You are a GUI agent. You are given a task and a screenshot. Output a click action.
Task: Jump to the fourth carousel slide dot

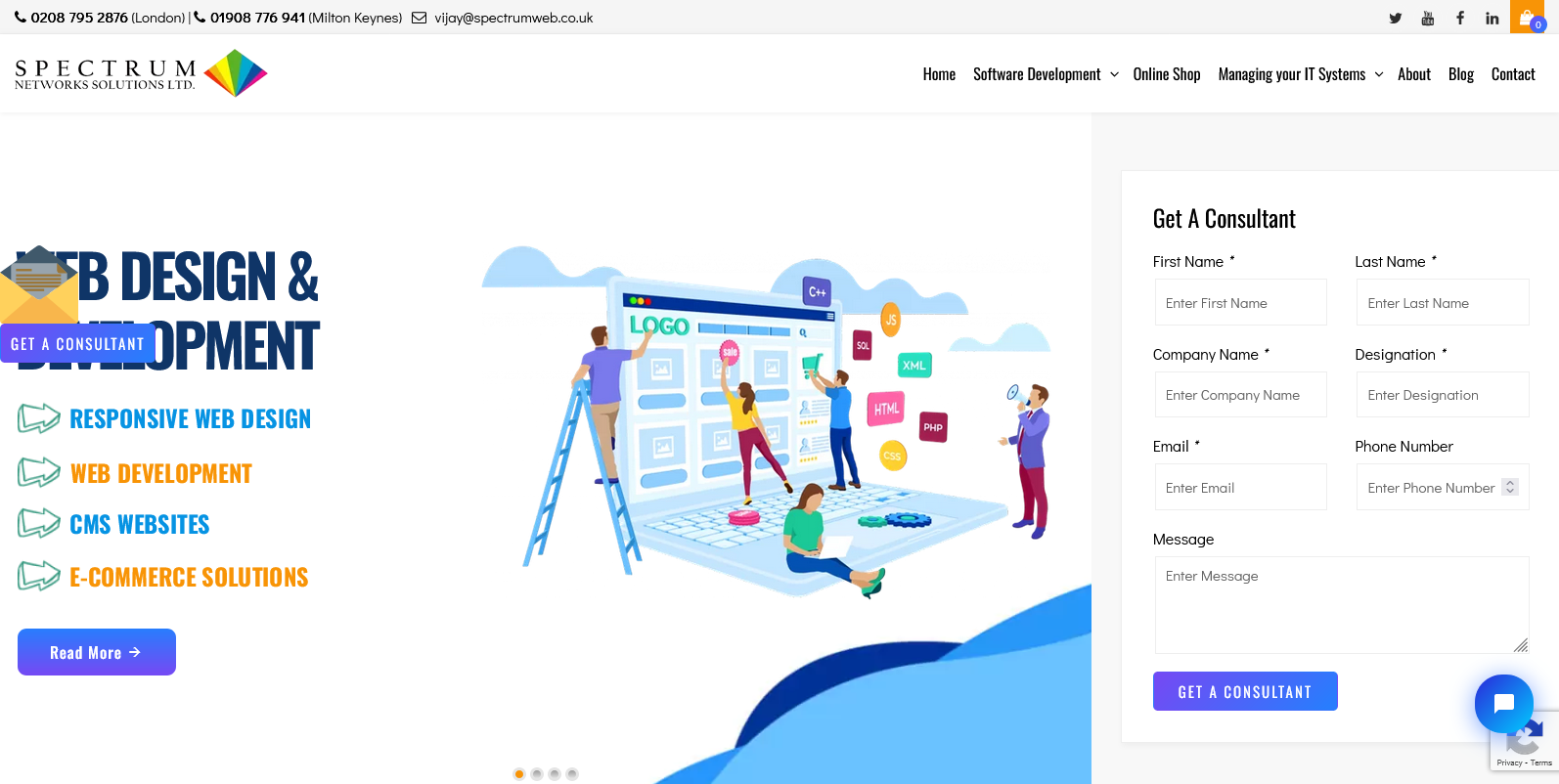coord(572,774)
